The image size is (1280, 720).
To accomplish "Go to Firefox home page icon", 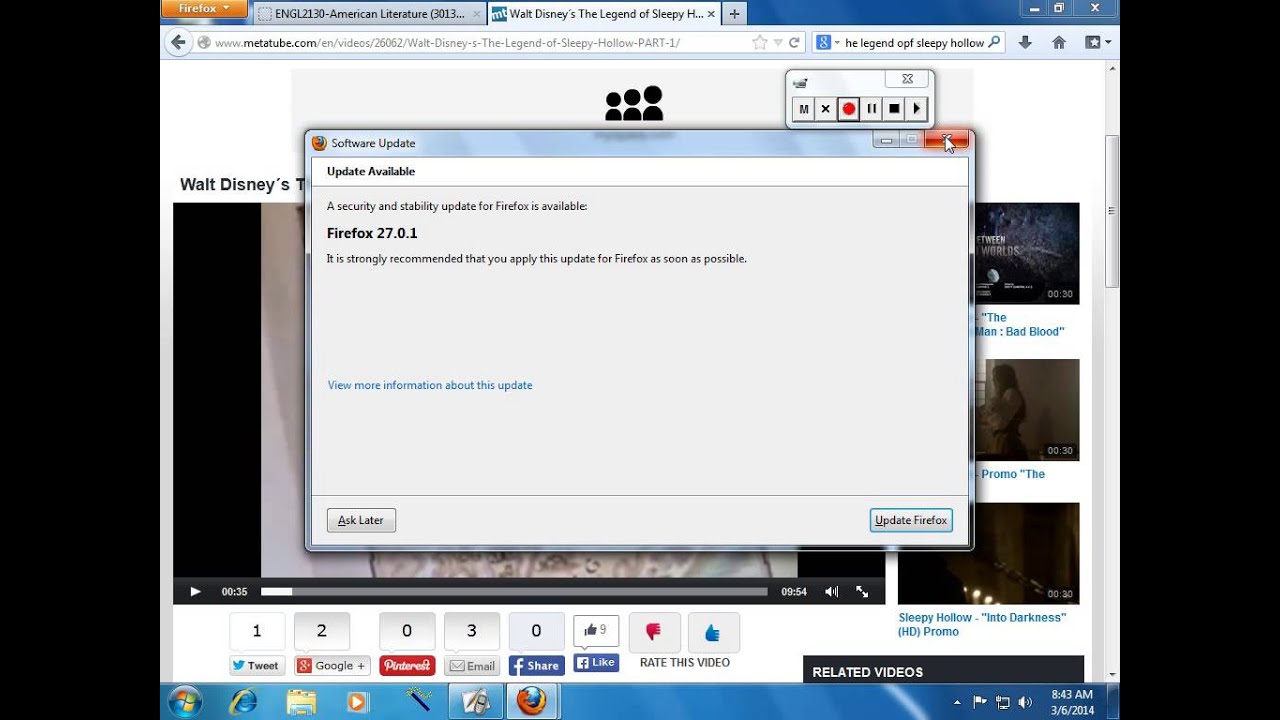I will (x=1059, y=43).
